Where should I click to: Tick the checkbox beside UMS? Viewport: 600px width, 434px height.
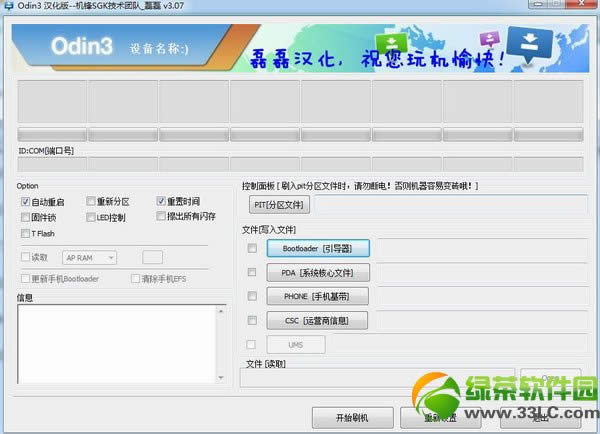point(251,344)
